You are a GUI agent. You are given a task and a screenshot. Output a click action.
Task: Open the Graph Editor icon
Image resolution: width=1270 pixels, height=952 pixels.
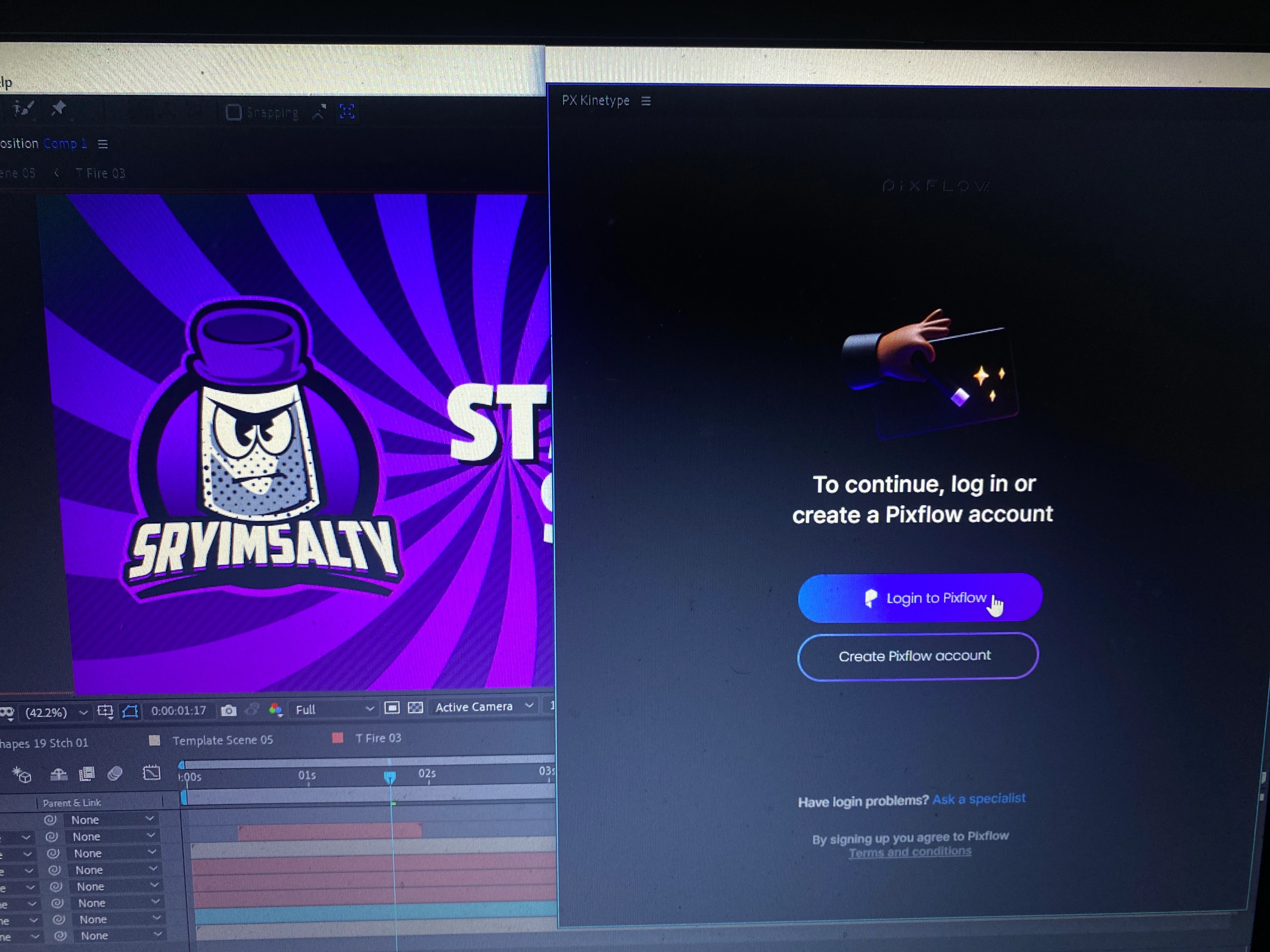tap(152, 773)
